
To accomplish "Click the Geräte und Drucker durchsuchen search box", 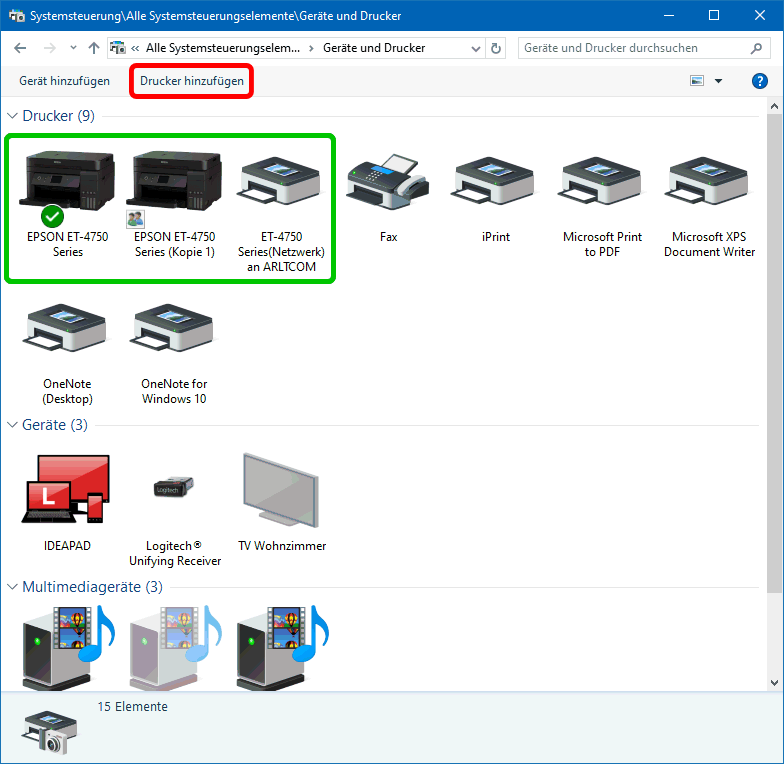I will (x=635, y=48).
